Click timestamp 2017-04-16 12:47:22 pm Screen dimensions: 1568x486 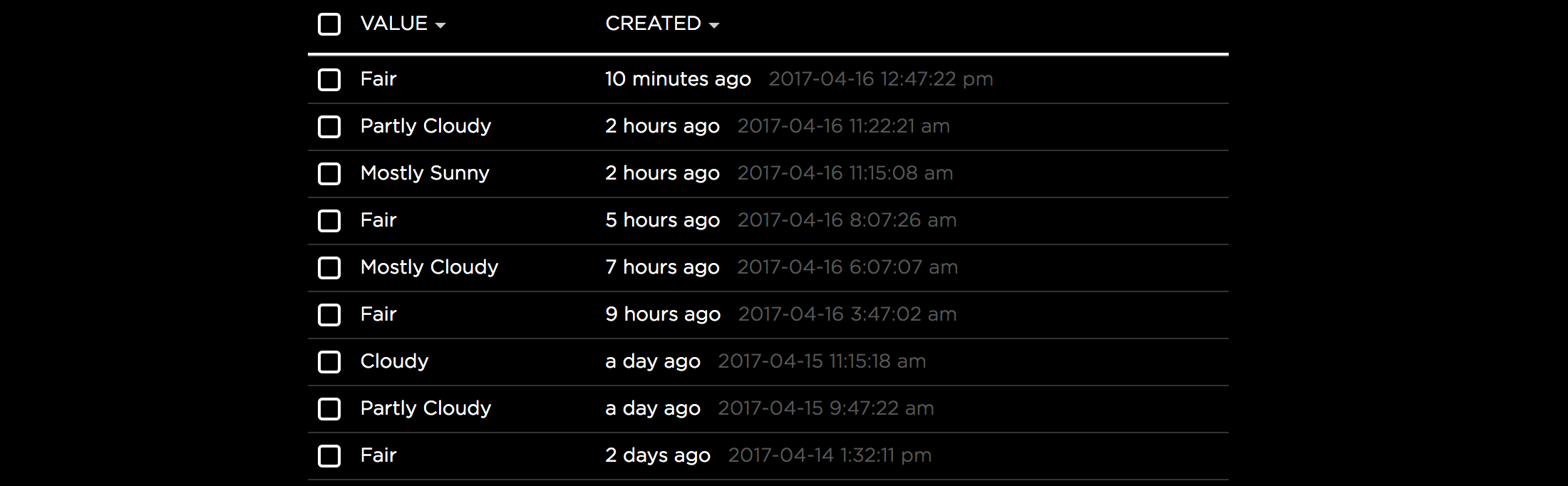pyautogui.click(x=881, y=79)
